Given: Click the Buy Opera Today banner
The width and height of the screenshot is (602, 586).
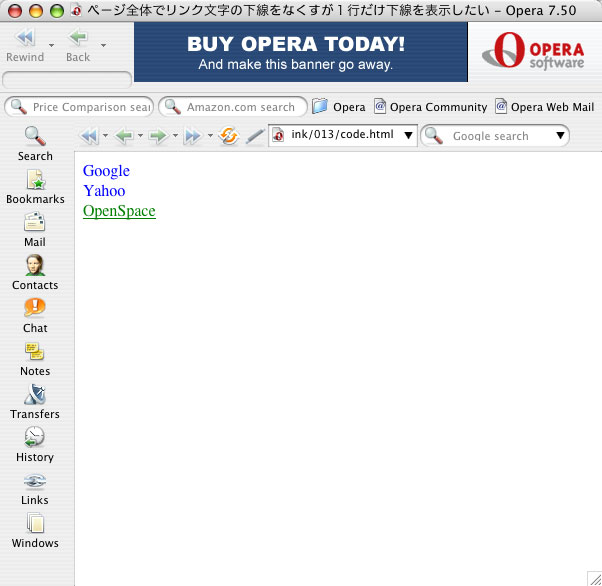Looking at the screenshot, I should (x=301, y=52).
